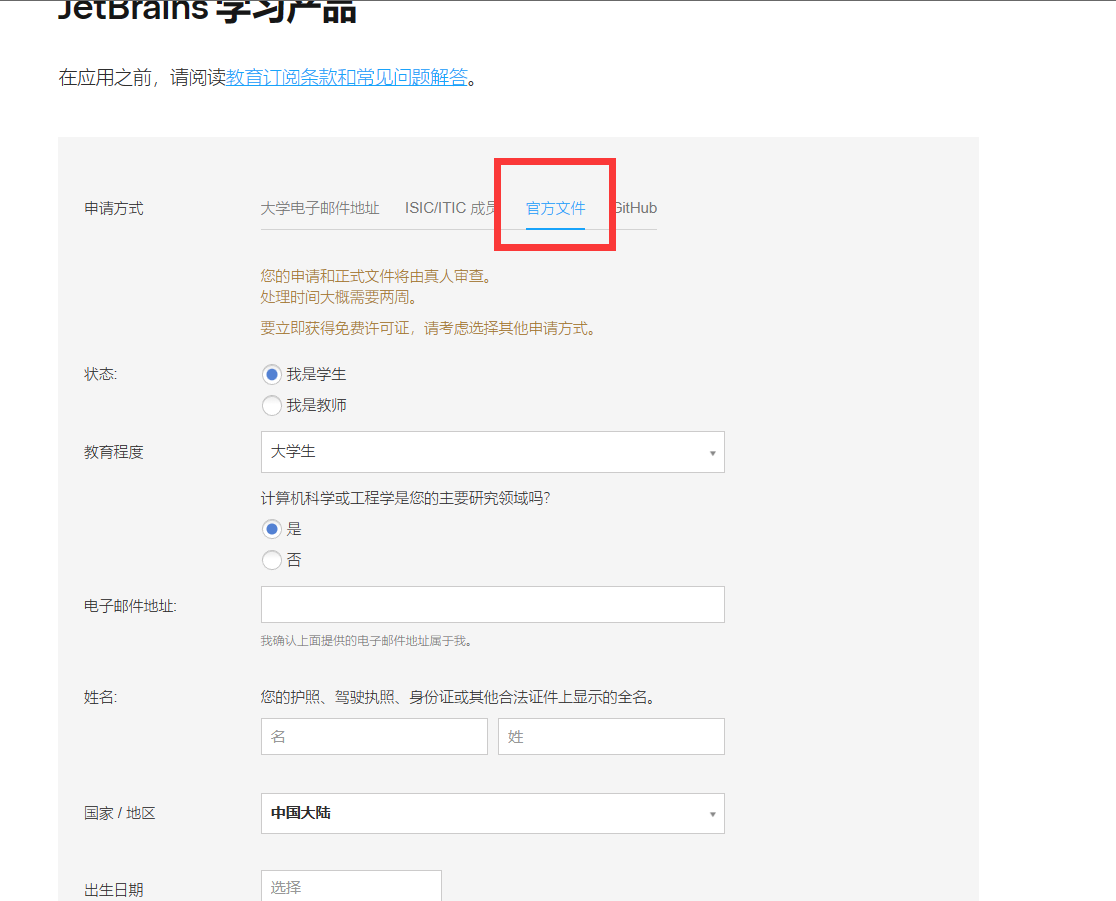This screenshot has width=1116, height=901.
Task: Choose 否 for computer science major question
Action: point(271,560)
